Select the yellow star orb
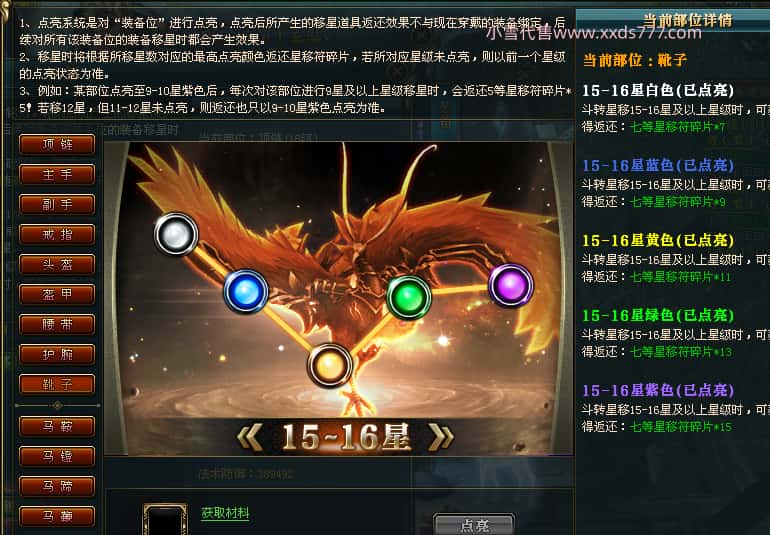The height and width of the screenshot is (535, 770). coord(330,365)
